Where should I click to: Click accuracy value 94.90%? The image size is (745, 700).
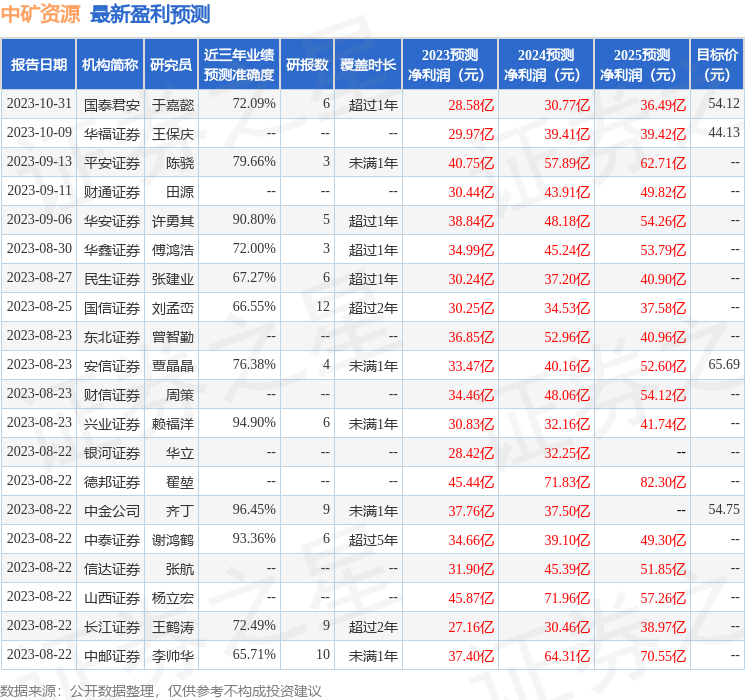[x=254, y=422]
